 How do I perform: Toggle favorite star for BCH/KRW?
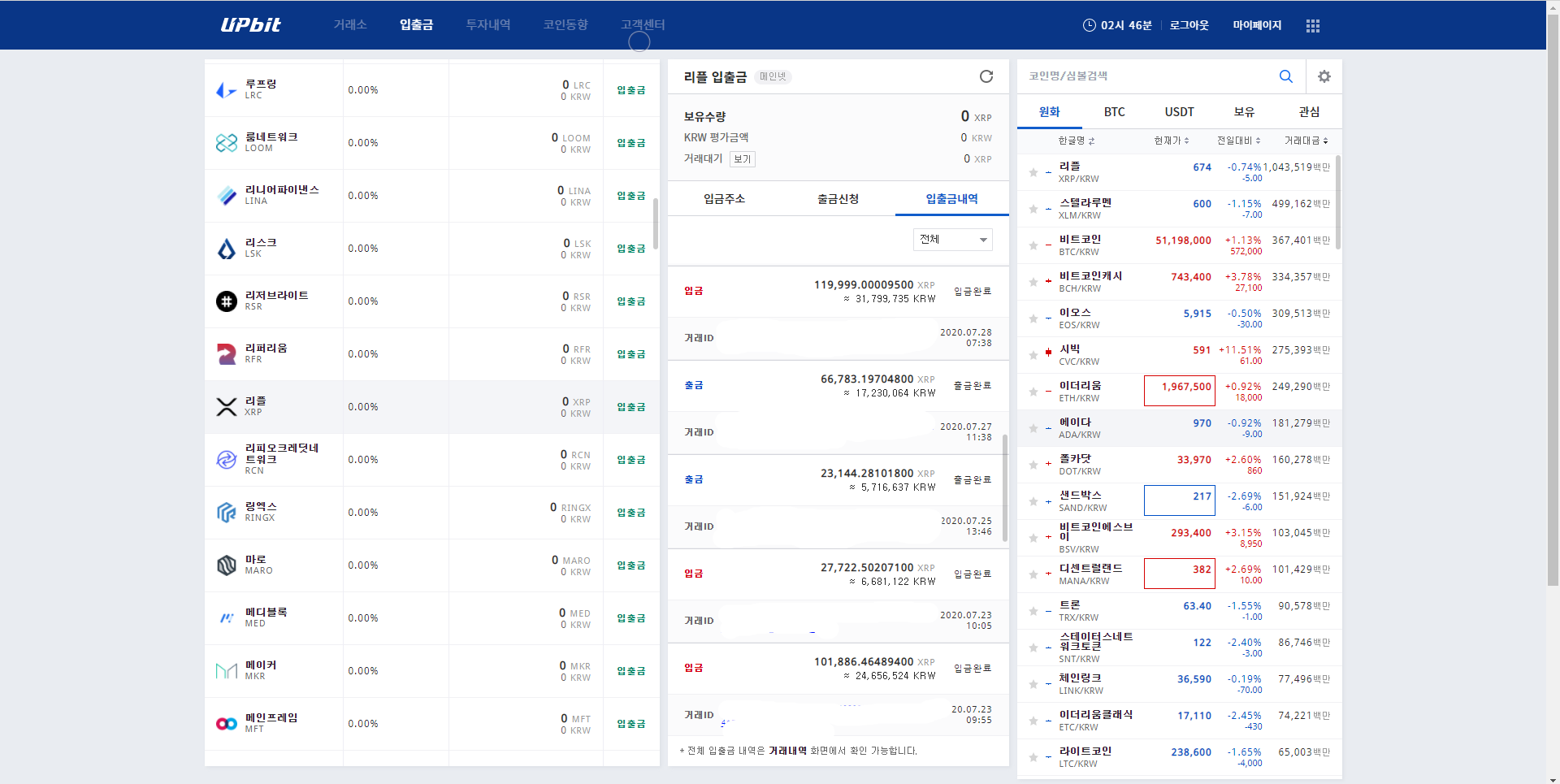1033,282
